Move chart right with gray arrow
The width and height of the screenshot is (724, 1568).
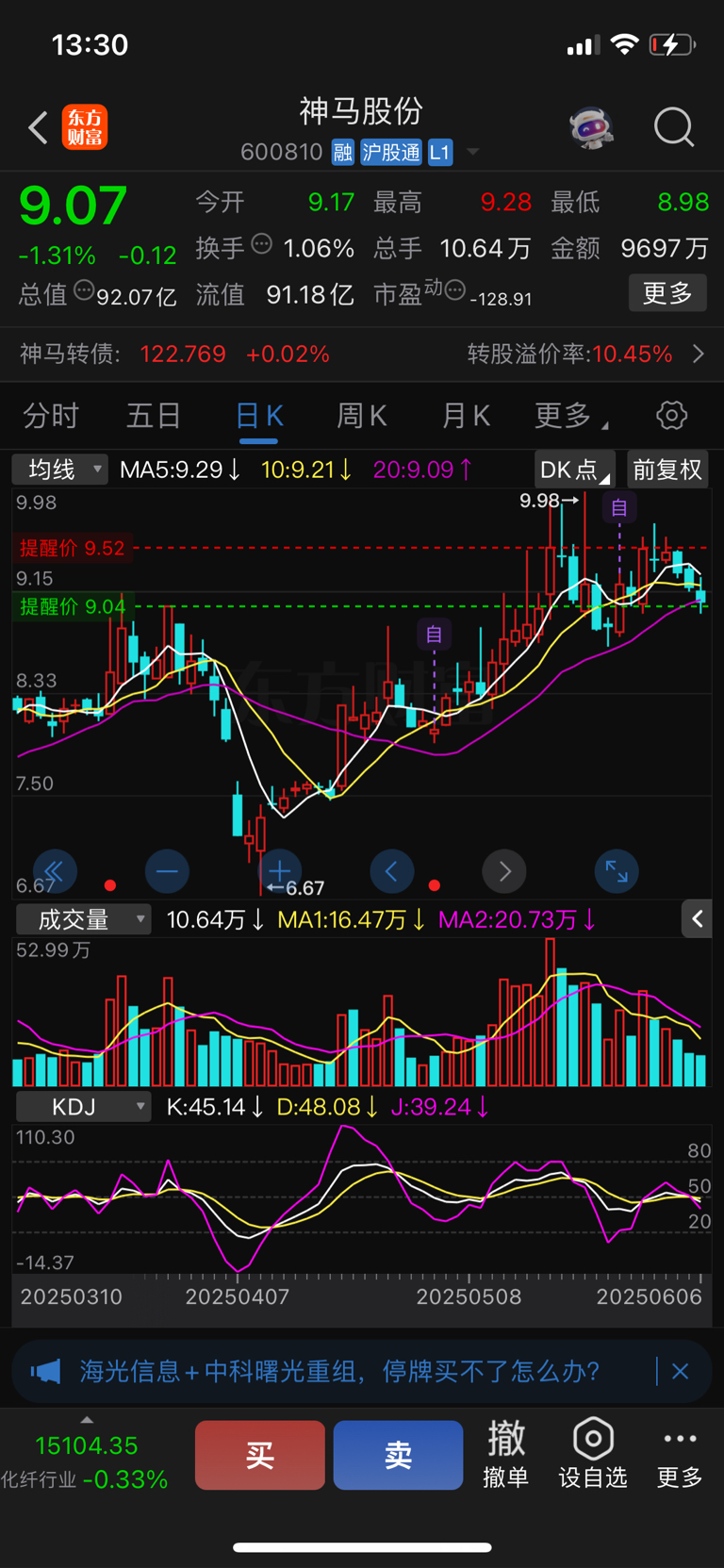(504, 871)
